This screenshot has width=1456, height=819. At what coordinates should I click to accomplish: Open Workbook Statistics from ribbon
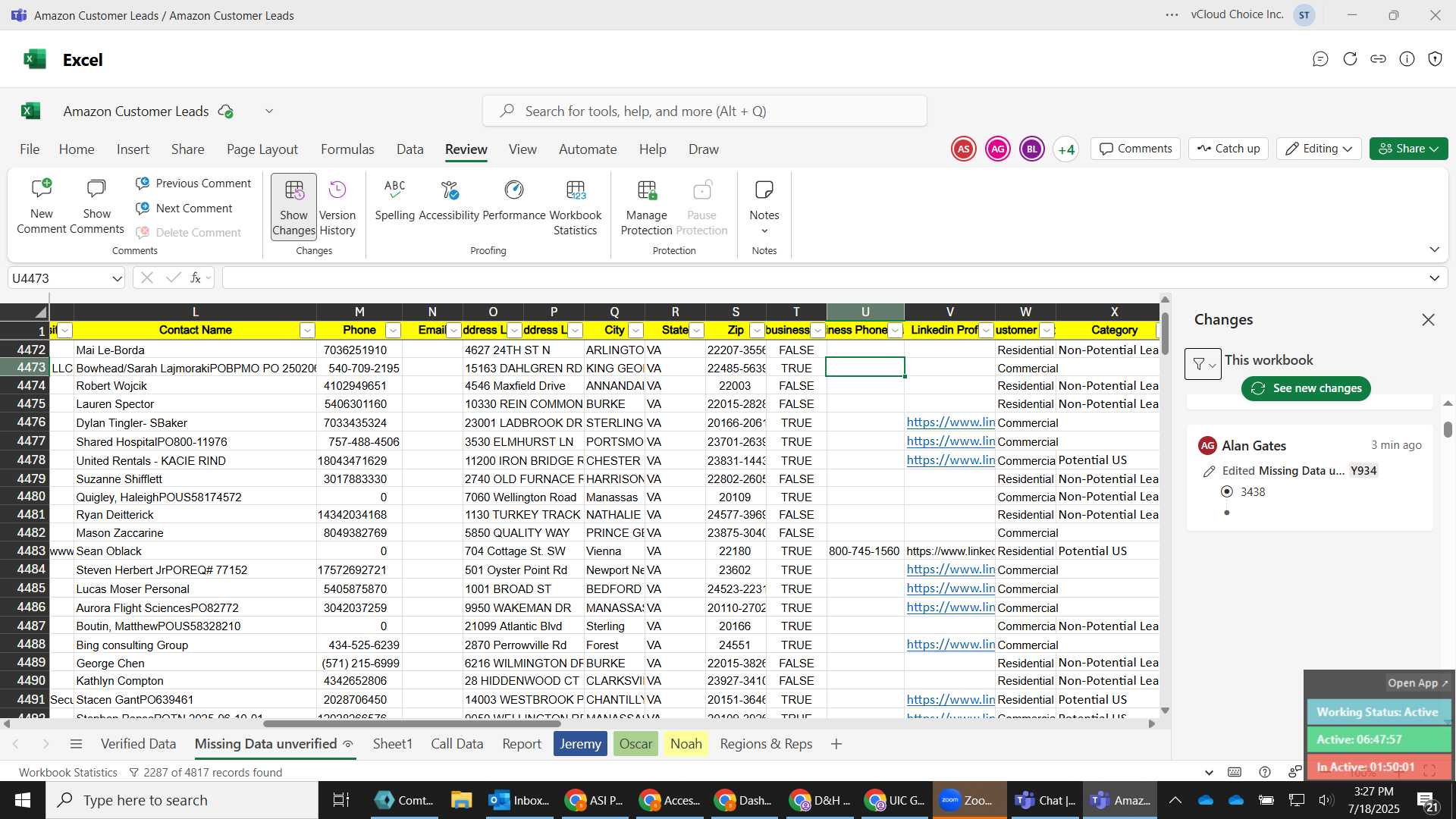pos(576,206)
